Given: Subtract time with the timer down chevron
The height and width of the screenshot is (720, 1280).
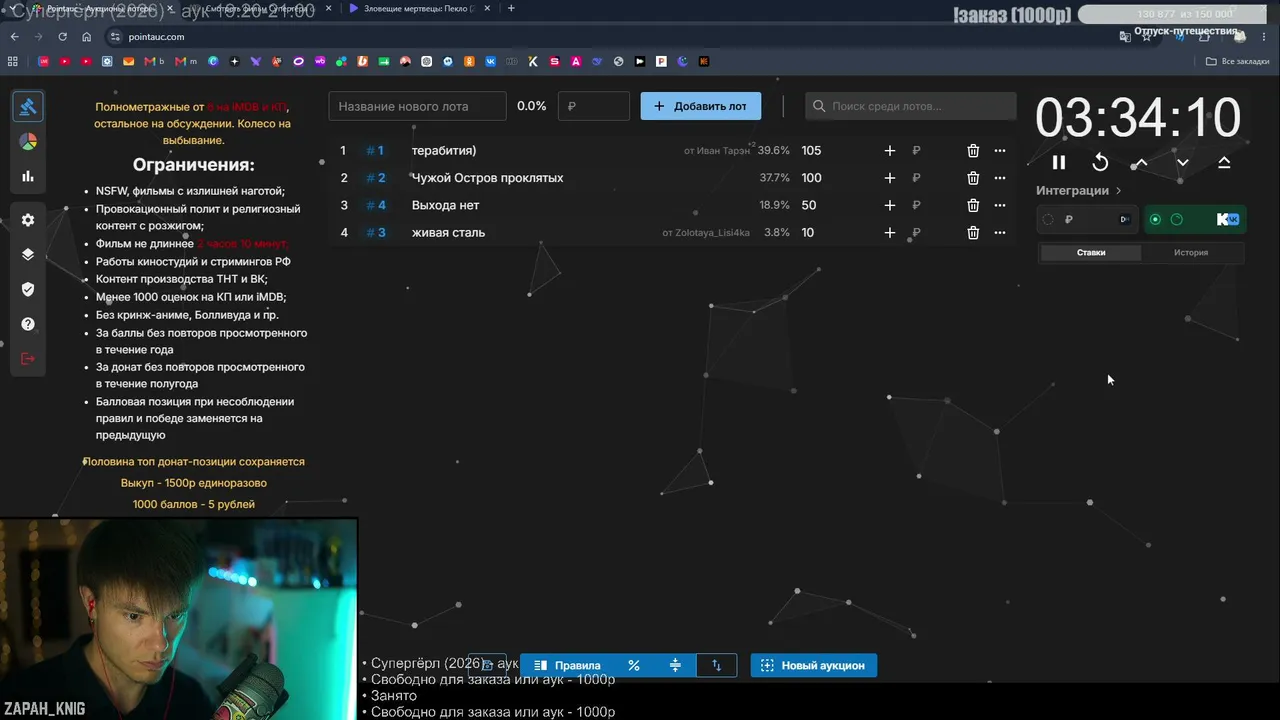Looking at the screenshot, I should click(x=1182, y=162).
